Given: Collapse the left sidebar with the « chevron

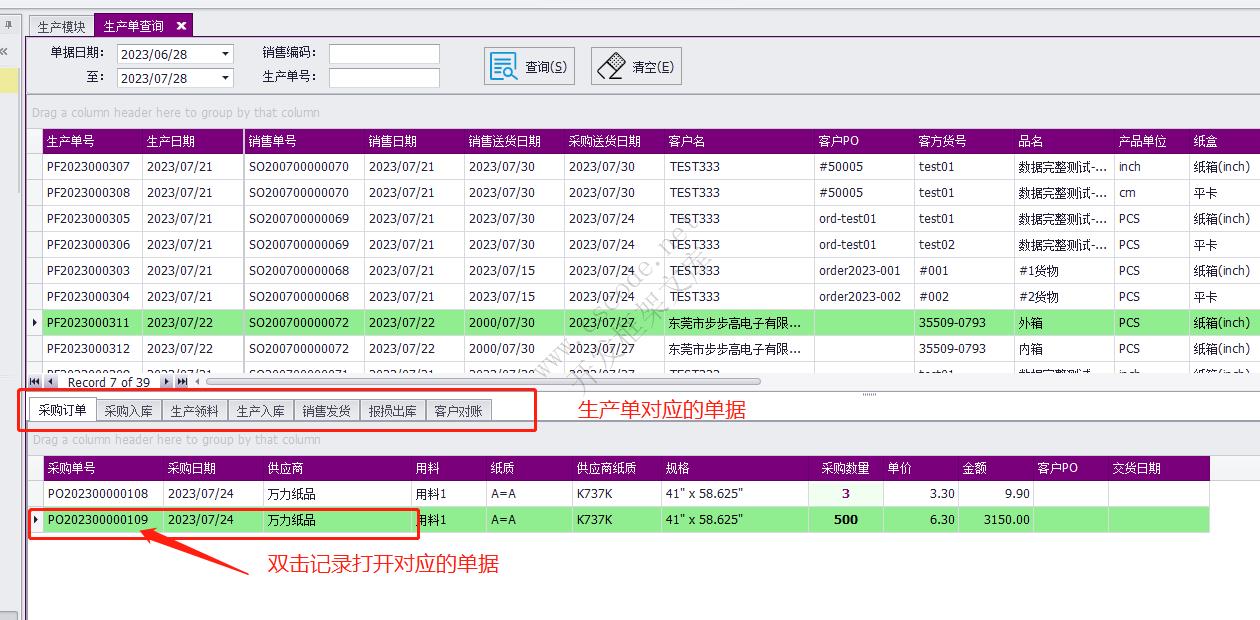Looking at the screenshot, I should [6, 50].
